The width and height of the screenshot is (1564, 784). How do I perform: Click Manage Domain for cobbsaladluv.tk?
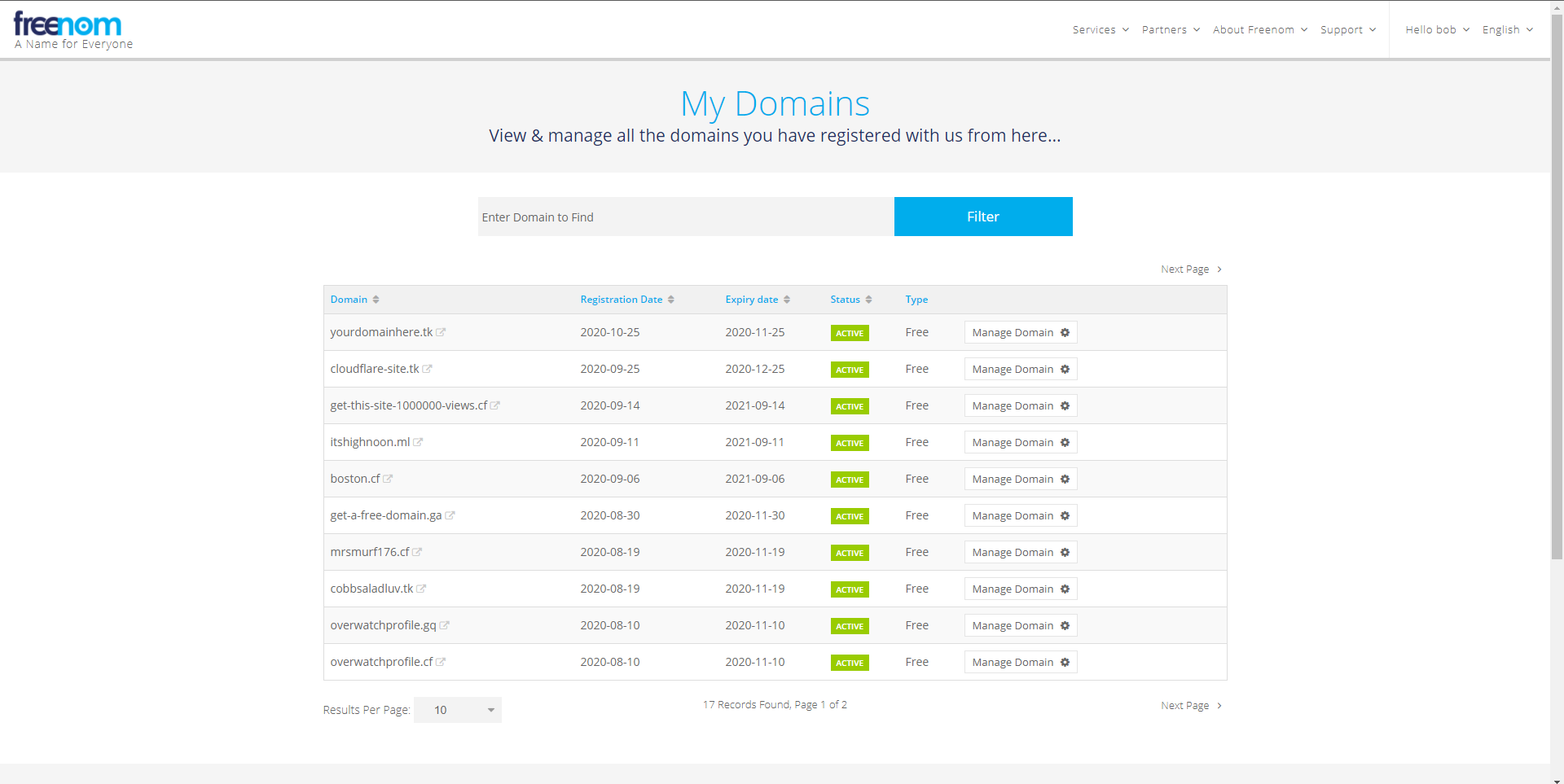coord(1020,588)
